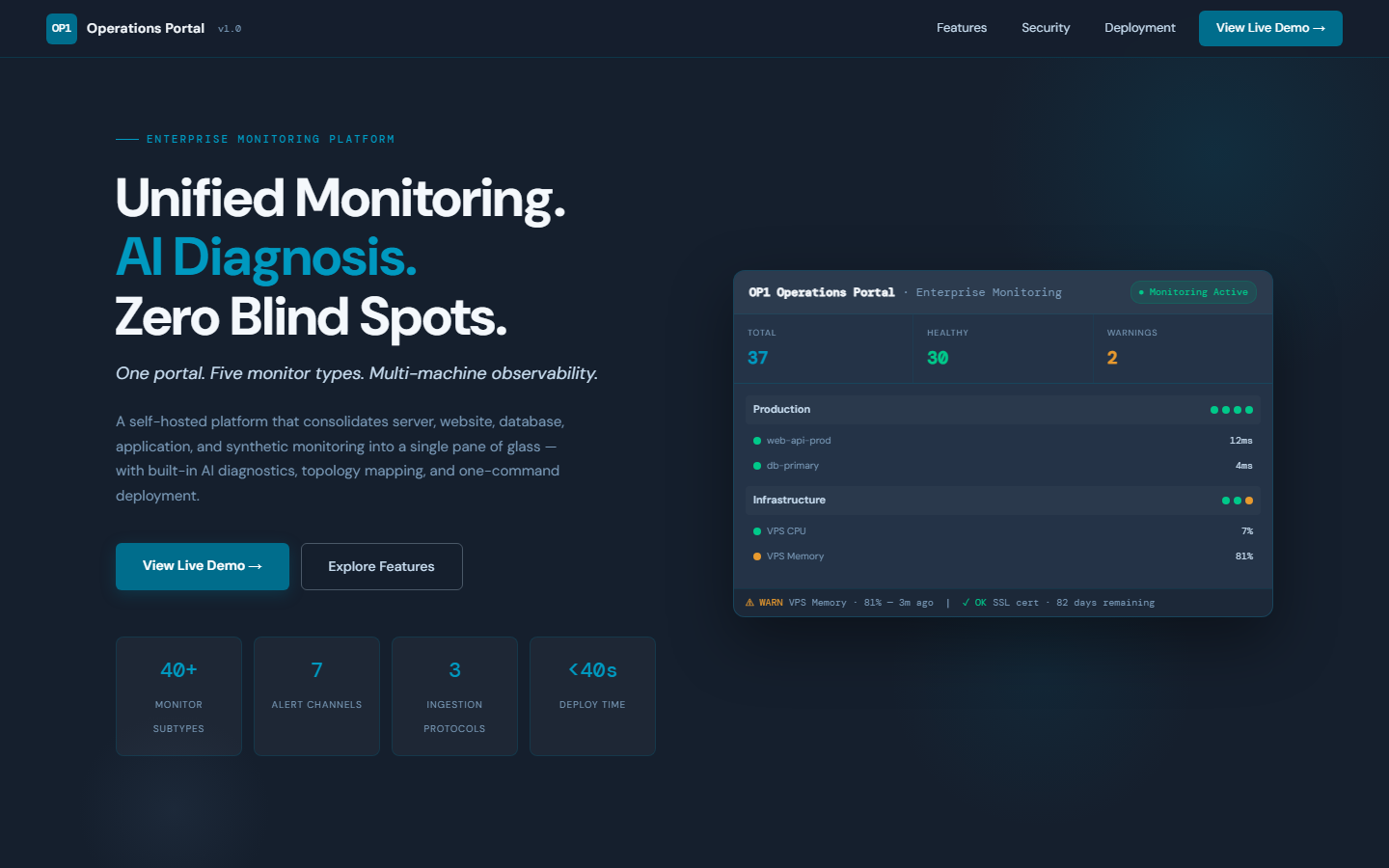Click the Infrastructure status dots
1389x868 pixels.
point(1238,501)
